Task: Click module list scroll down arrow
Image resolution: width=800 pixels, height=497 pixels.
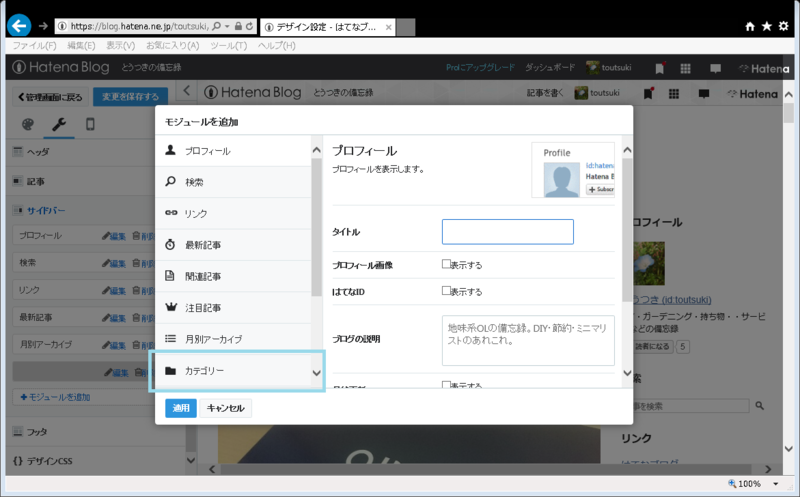Action: [x=316, y=374]
